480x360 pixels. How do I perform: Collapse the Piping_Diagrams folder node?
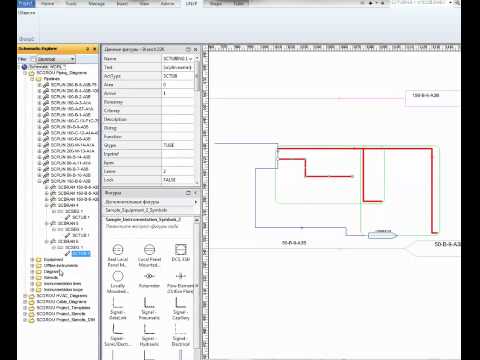point(25,73)
